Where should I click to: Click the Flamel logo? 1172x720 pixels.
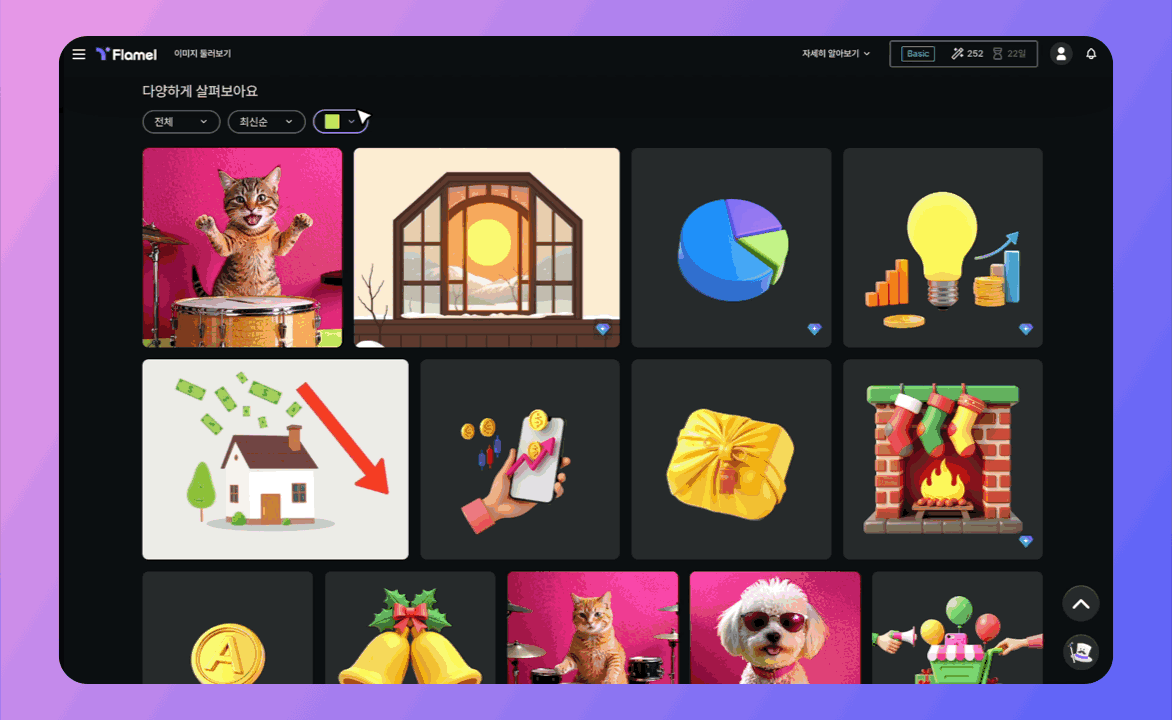point(127,54)
